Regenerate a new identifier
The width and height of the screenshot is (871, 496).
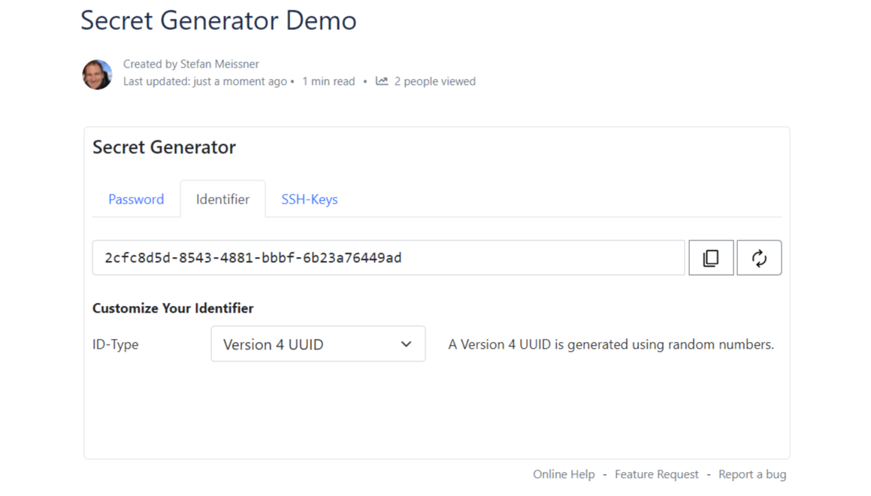759,258
